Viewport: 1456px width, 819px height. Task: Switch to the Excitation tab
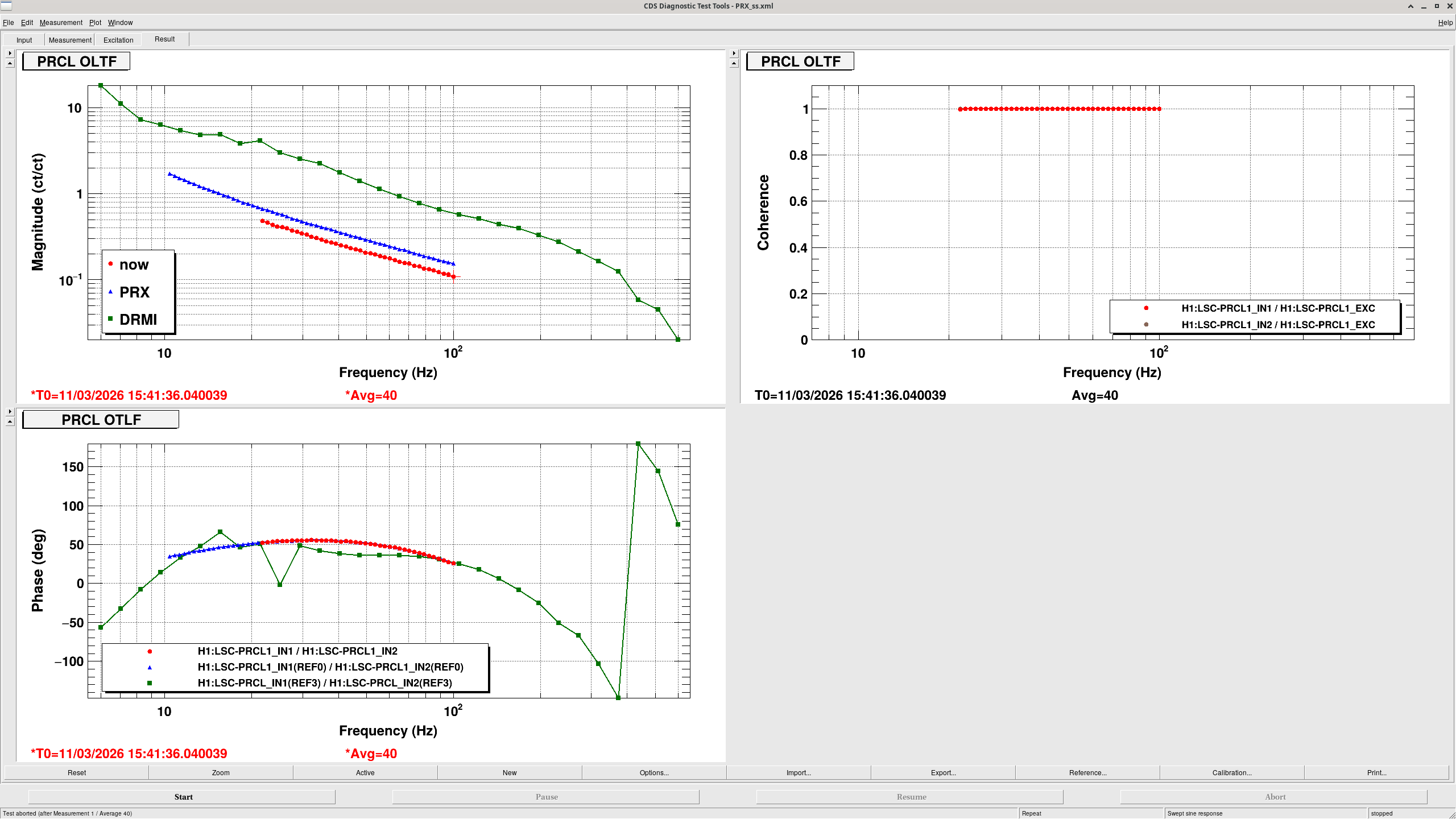pyautogui.click(x=118, y=40)
